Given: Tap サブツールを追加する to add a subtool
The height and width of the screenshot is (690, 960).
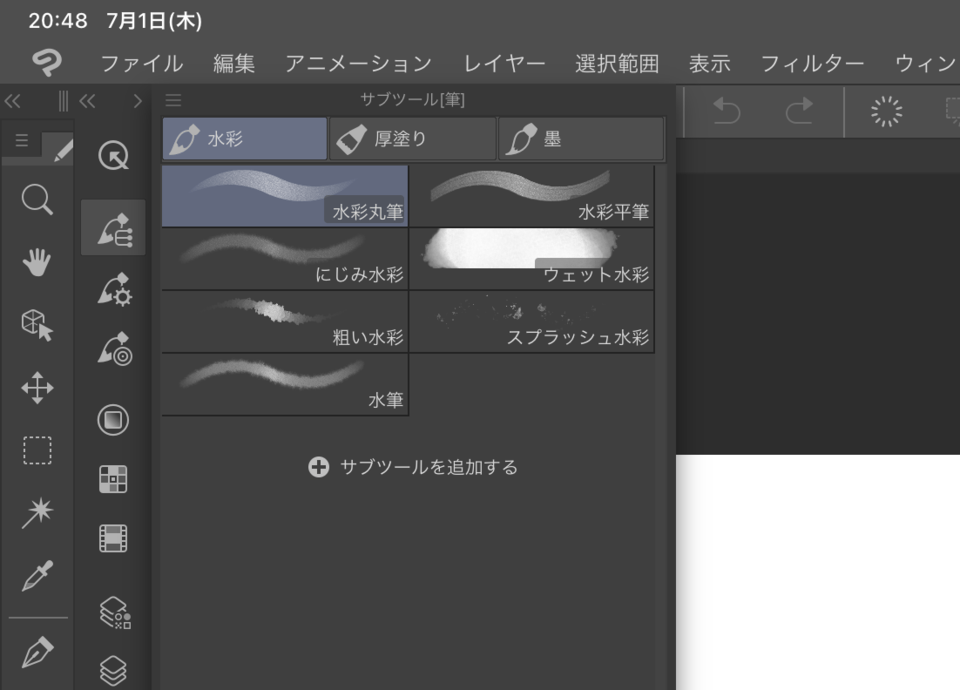Looking at the screenshot, I should (412, 465).
